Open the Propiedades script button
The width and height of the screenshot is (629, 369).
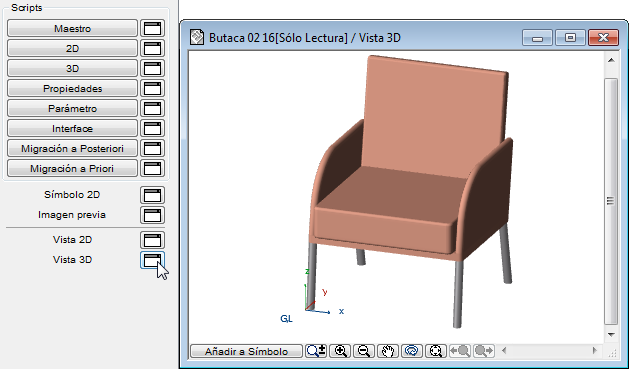click(73, 89)
